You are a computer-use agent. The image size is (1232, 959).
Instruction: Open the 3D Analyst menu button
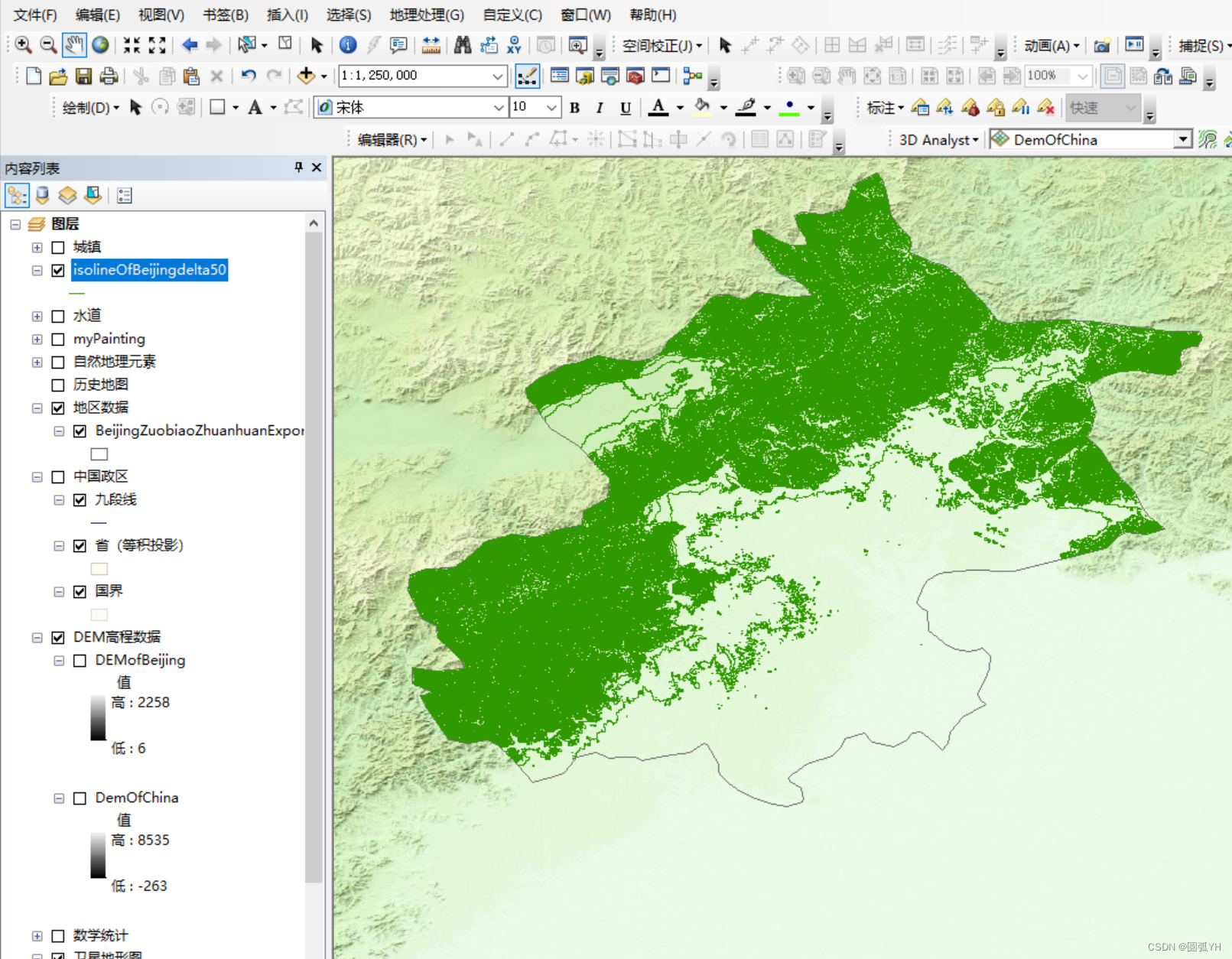[938, 139]
